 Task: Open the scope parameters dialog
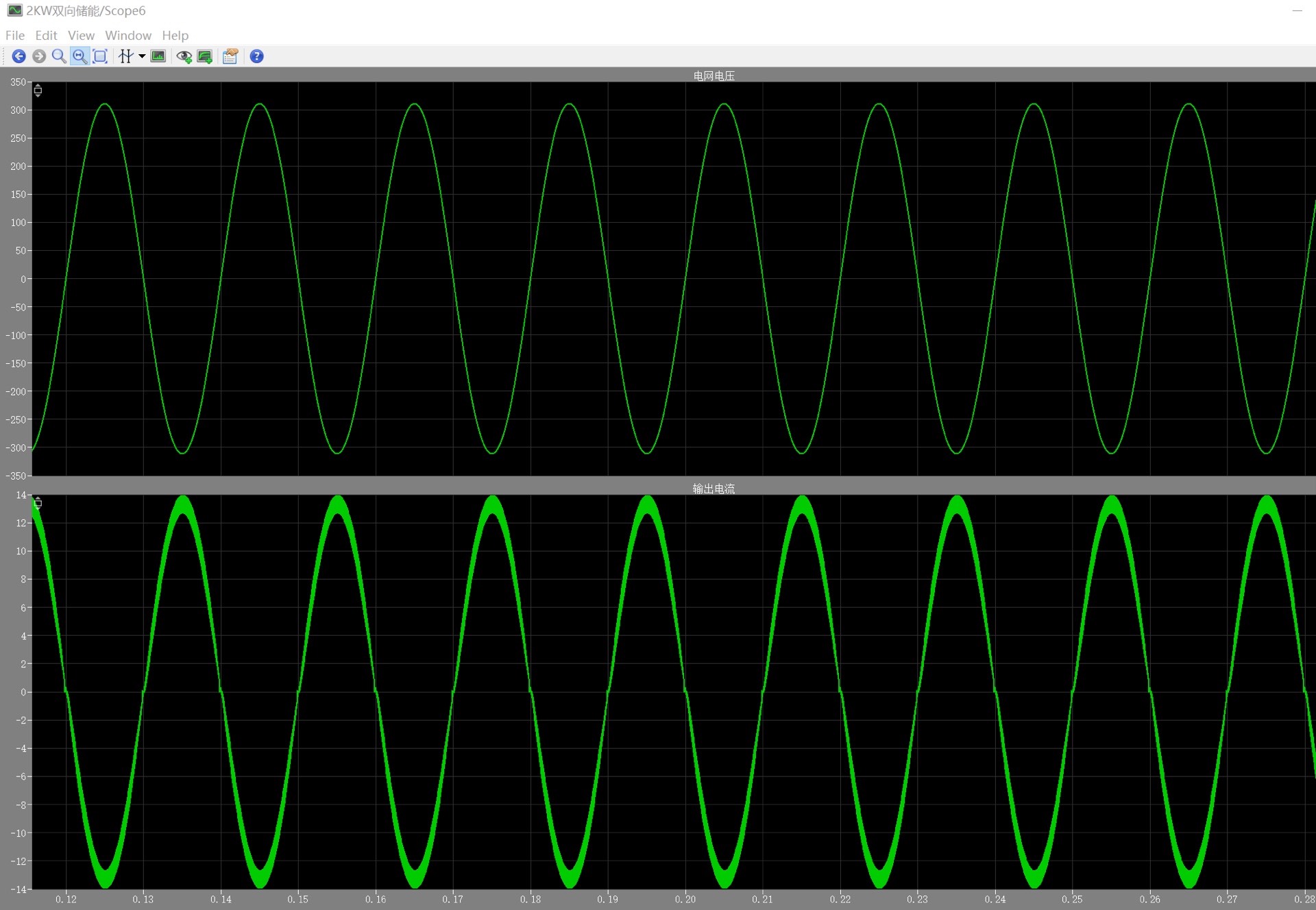pyautogui.click(x=230, y=56)
